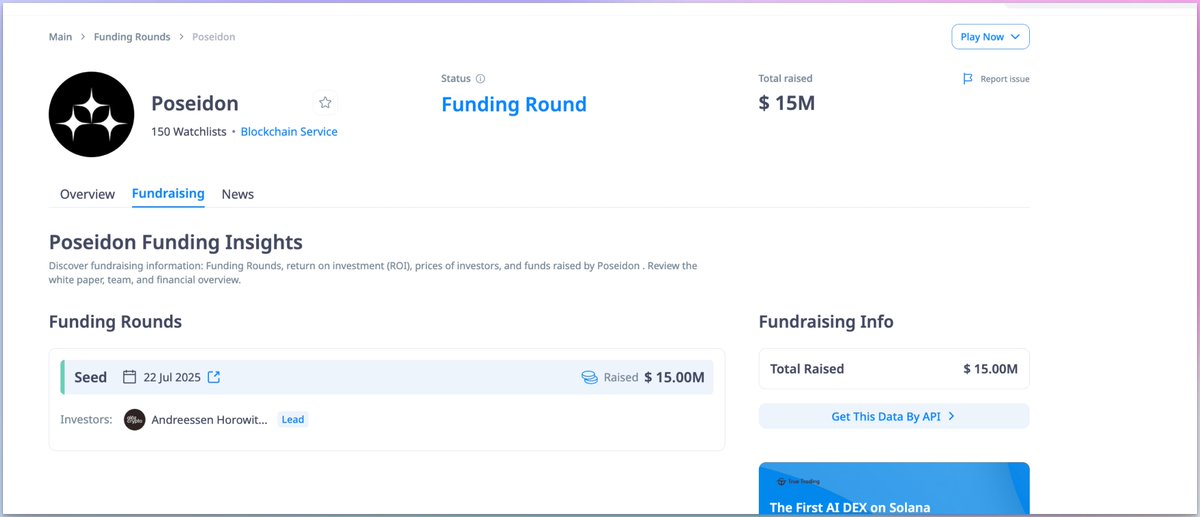Open the First AI DEX on Solana banner

pyautogui.click(x=894, y=489)
